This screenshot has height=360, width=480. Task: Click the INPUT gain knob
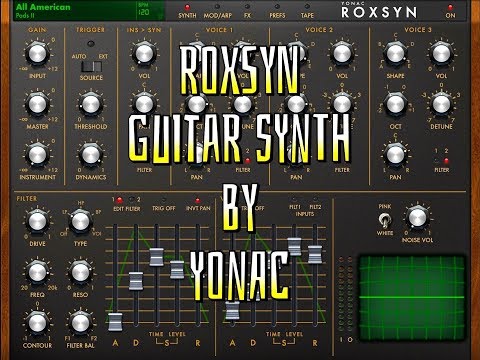(37, 53)
